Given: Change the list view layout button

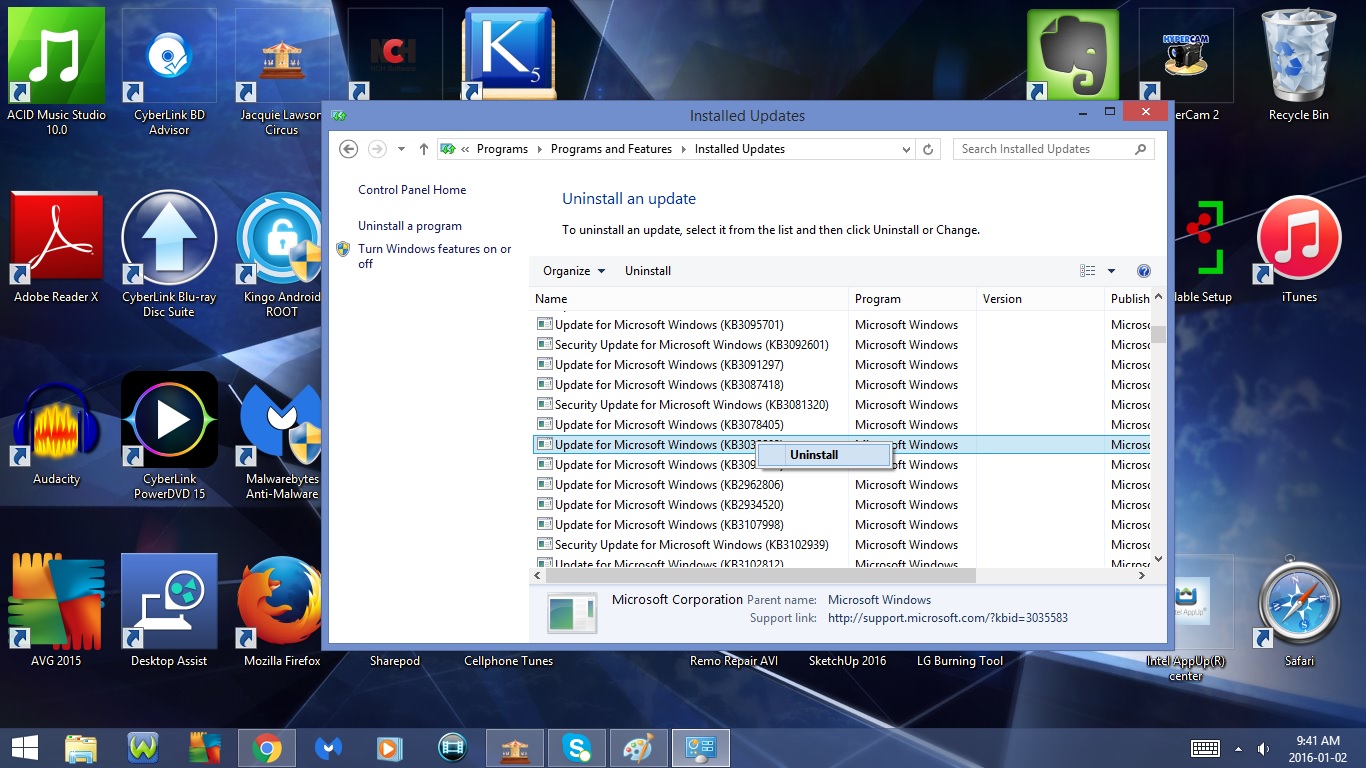Looking at the screenshot, I should pos(1088,271).
